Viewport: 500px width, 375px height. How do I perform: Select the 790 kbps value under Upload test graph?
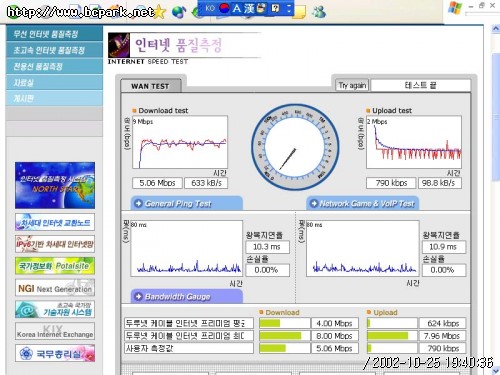coord(391,183)
